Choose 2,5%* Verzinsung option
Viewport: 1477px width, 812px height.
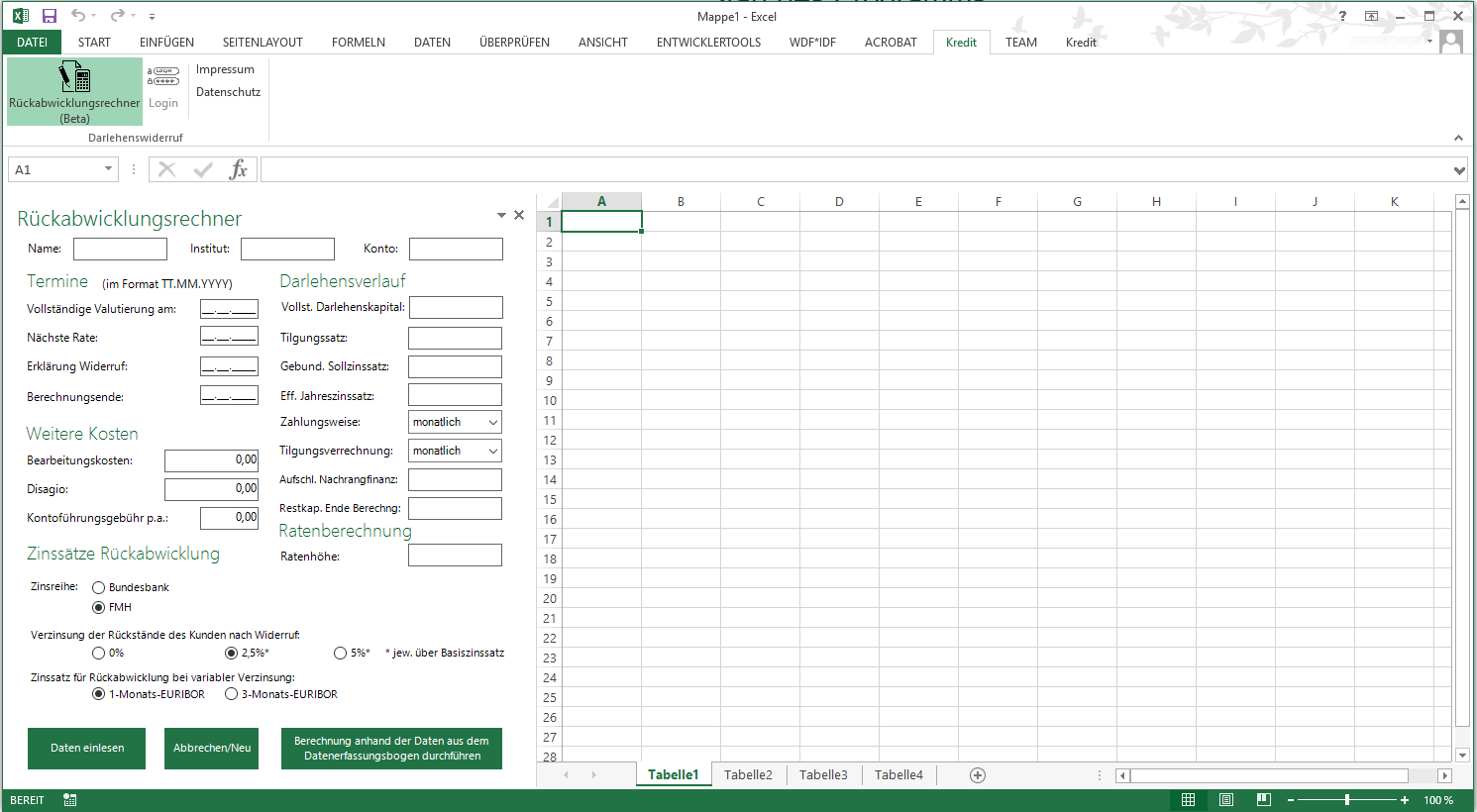pos(231,653)
